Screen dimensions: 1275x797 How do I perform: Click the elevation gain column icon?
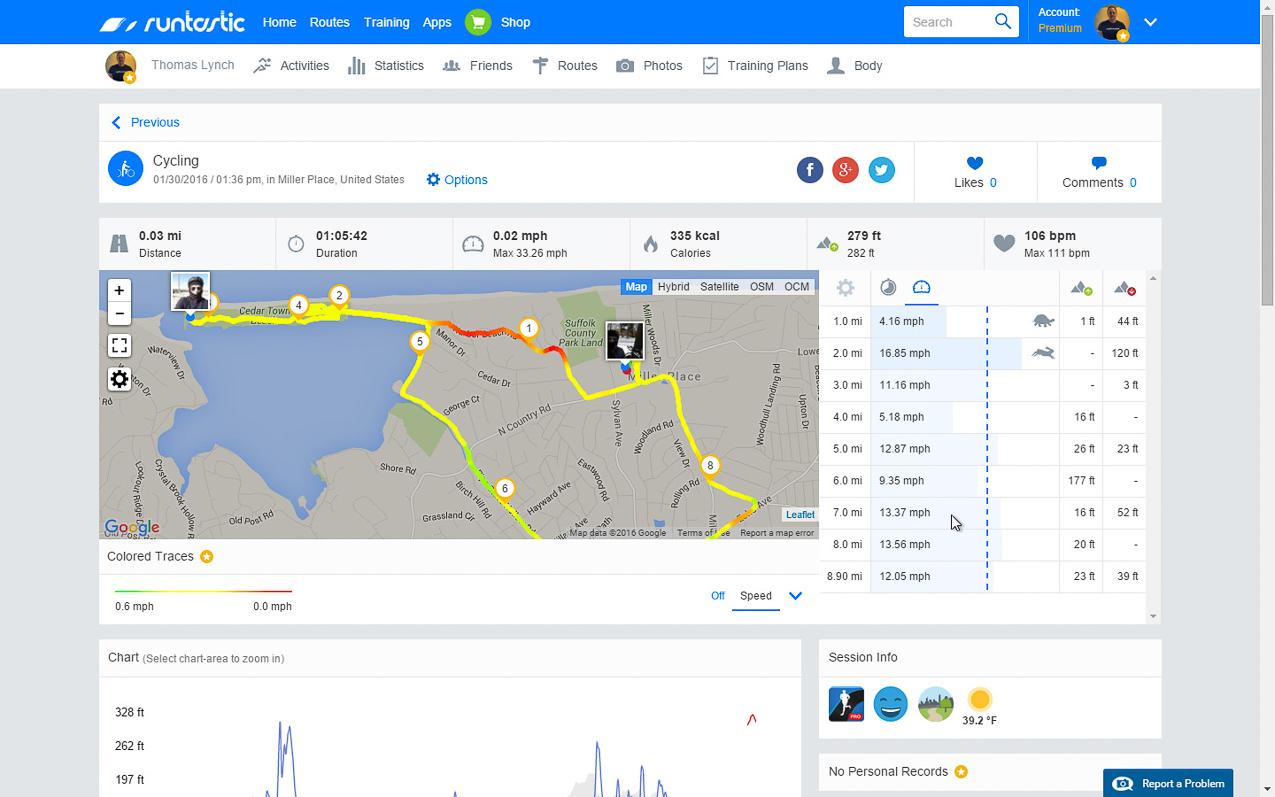pyautogui.click(x=1081, y=288)
